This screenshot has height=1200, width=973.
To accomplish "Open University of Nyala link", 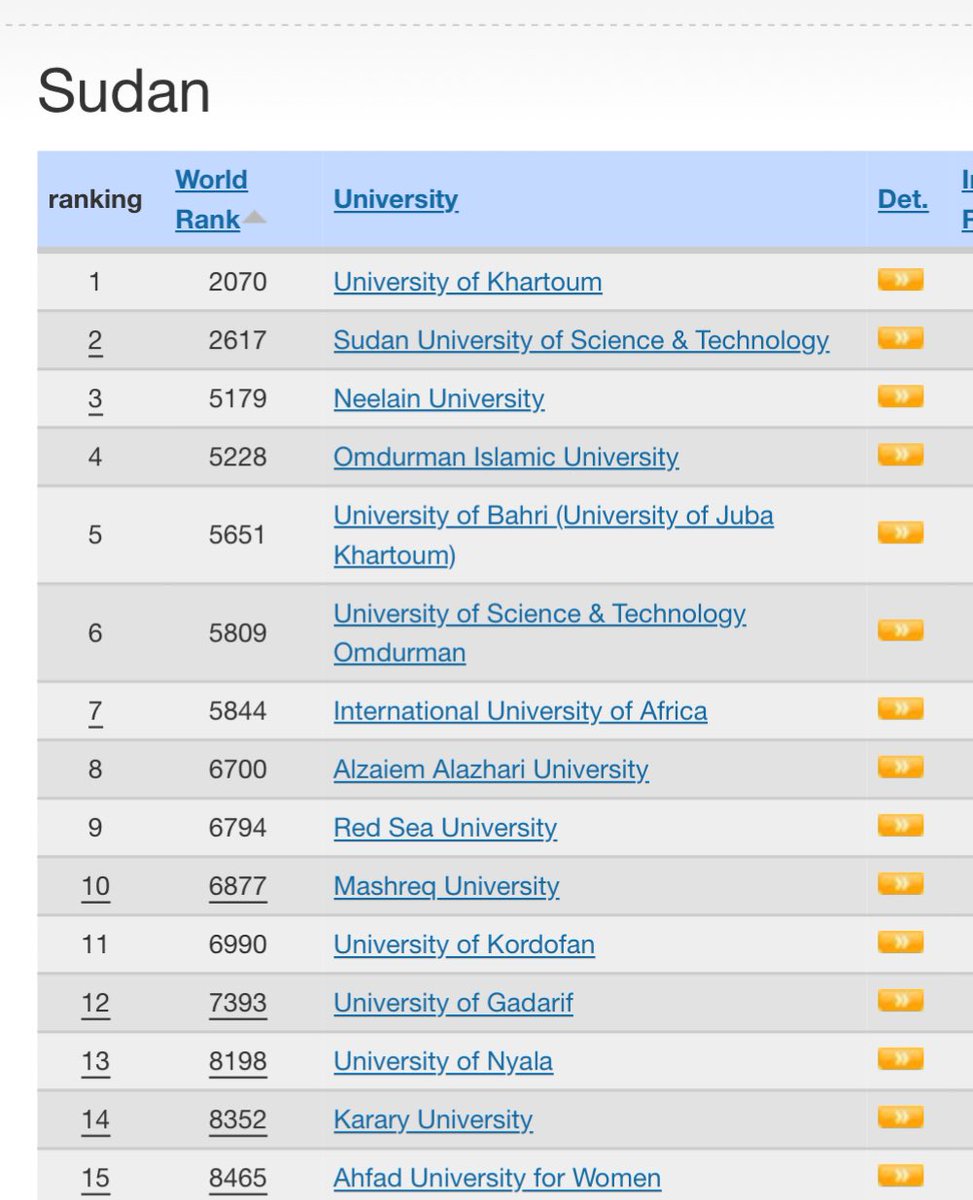I will [x=443, y=1061].
